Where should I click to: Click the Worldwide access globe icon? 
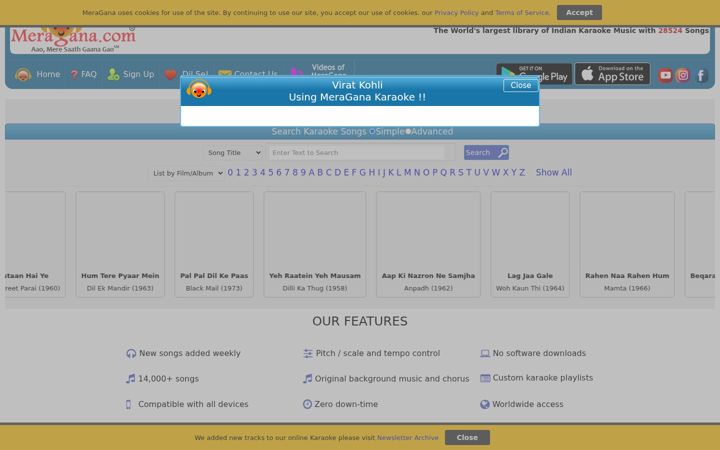485,404
